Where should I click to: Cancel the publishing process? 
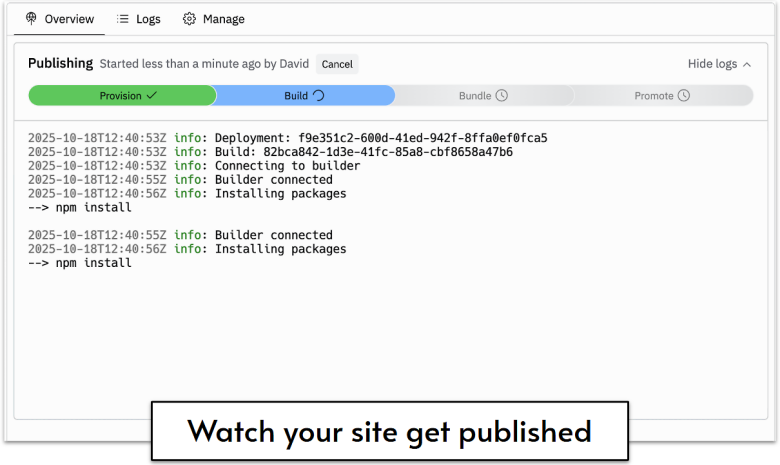click(x=337, y=64)
